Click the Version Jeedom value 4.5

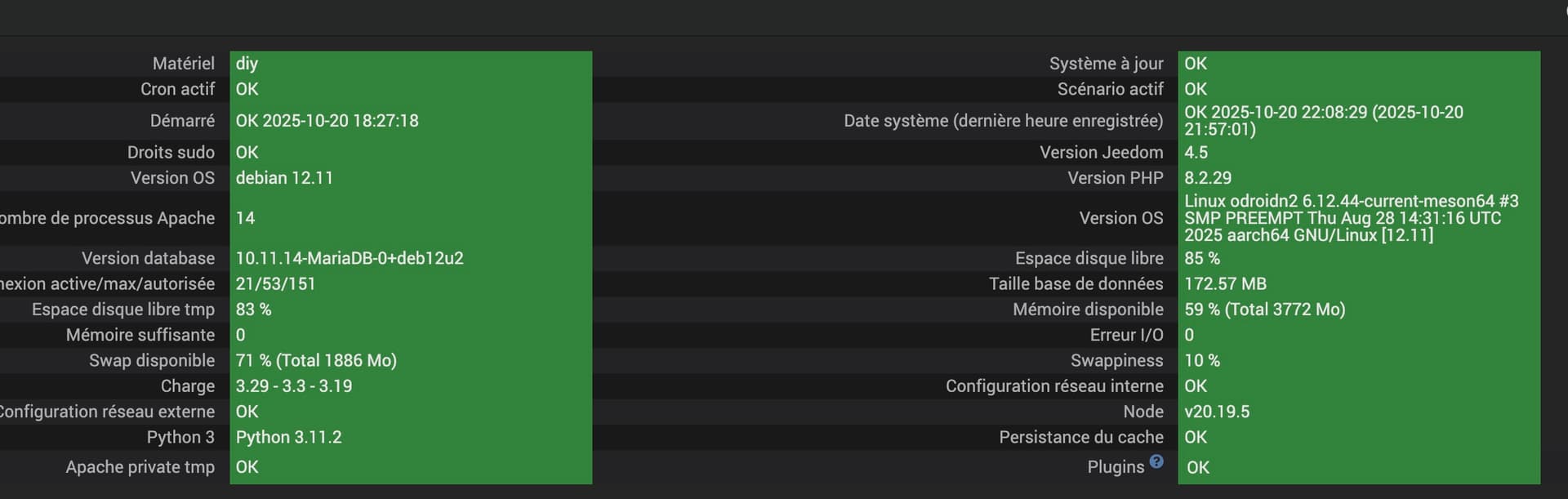tap(1196, 153)
